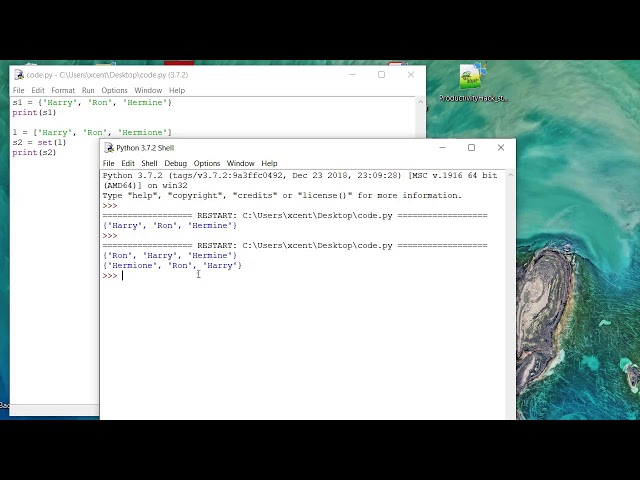640x480 pixels.
Task: Click "Python 3.7.2 Shell" title bar text
Action: tap(145, 148)
